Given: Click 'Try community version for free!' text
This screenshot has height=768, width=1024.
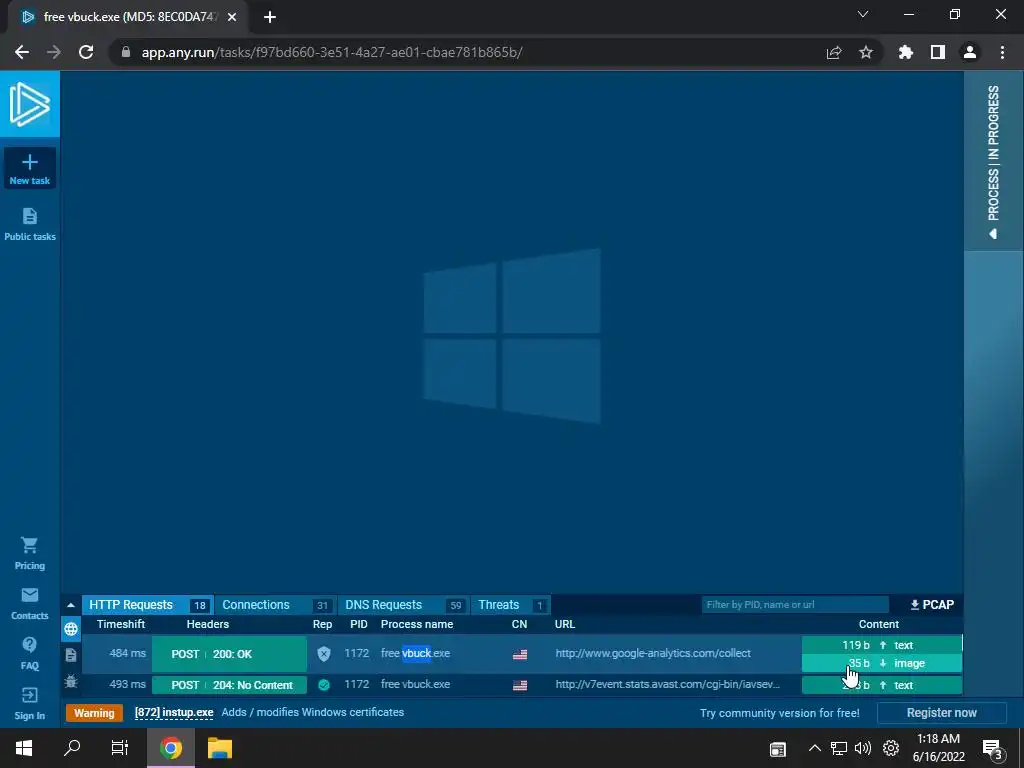Looking at the screenshot, I should 780,713.
